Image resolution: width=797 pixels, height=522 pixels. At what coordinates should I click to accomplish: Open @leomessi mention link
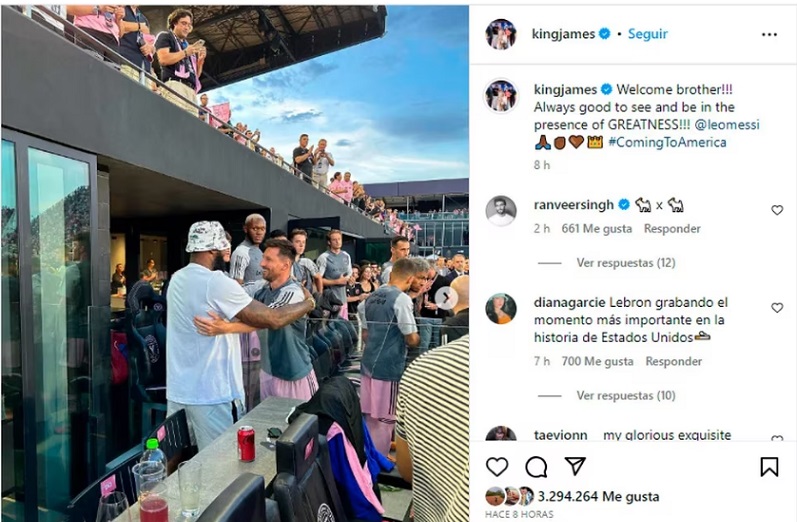727,125
